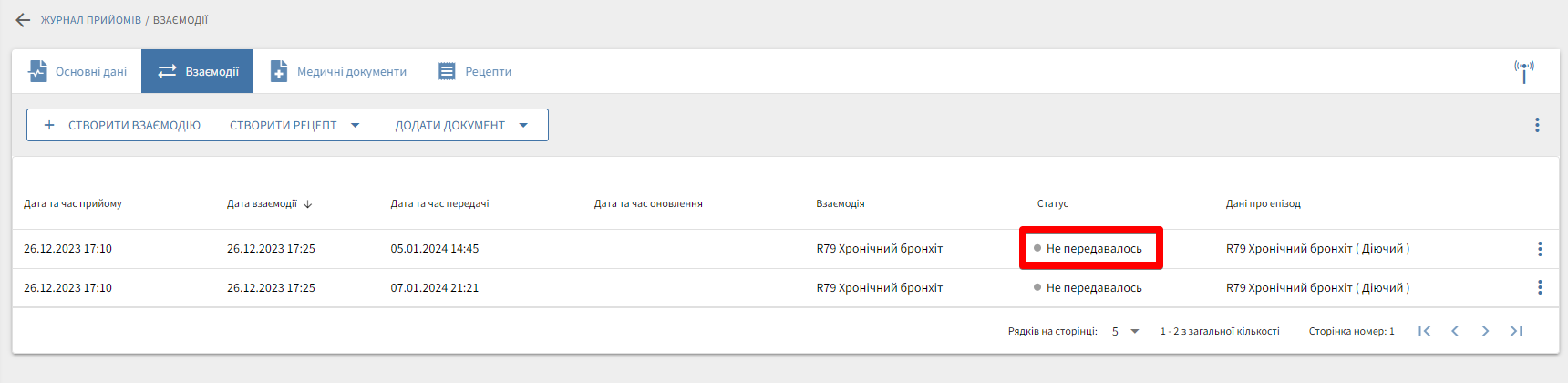
Task: Switch to the Основні дані tab
Action: pos(77,71)
